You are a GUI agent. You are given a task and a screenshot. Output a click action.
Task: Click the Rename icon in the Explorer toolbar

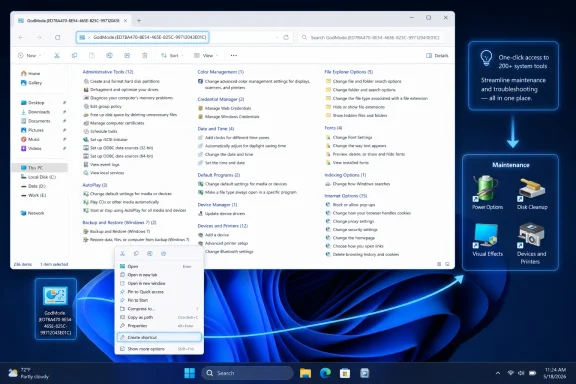pos(109,55)
